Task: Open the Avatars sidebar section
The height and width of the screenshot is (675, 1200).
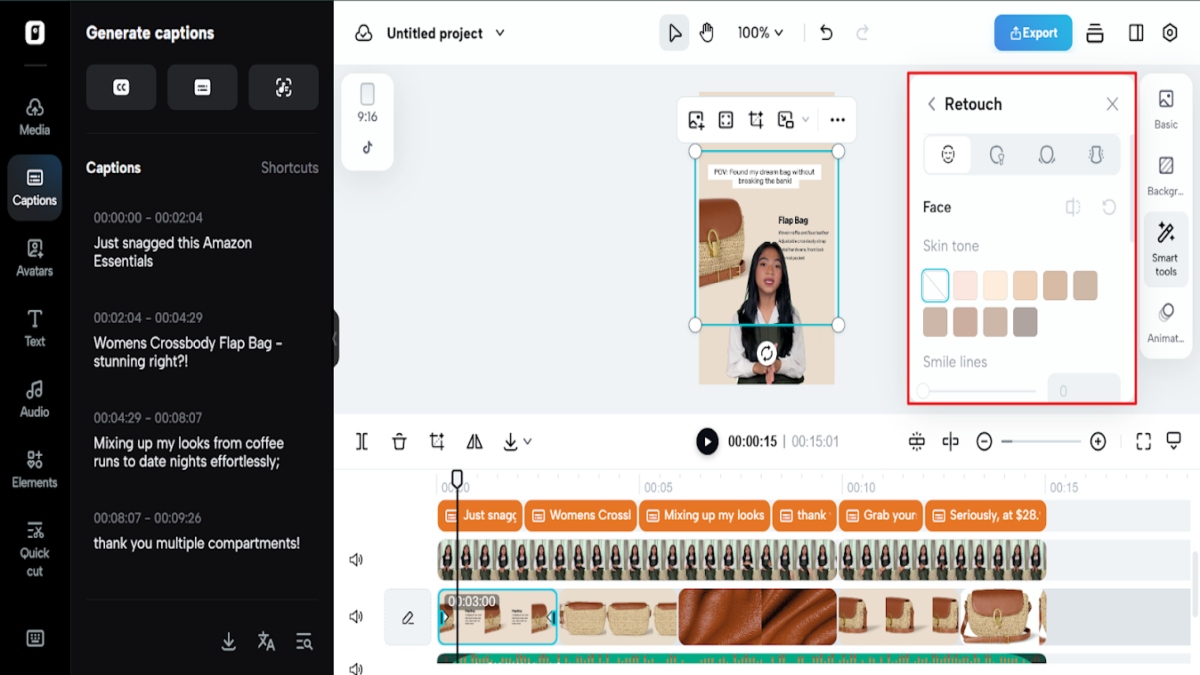Action: [34, 257]
